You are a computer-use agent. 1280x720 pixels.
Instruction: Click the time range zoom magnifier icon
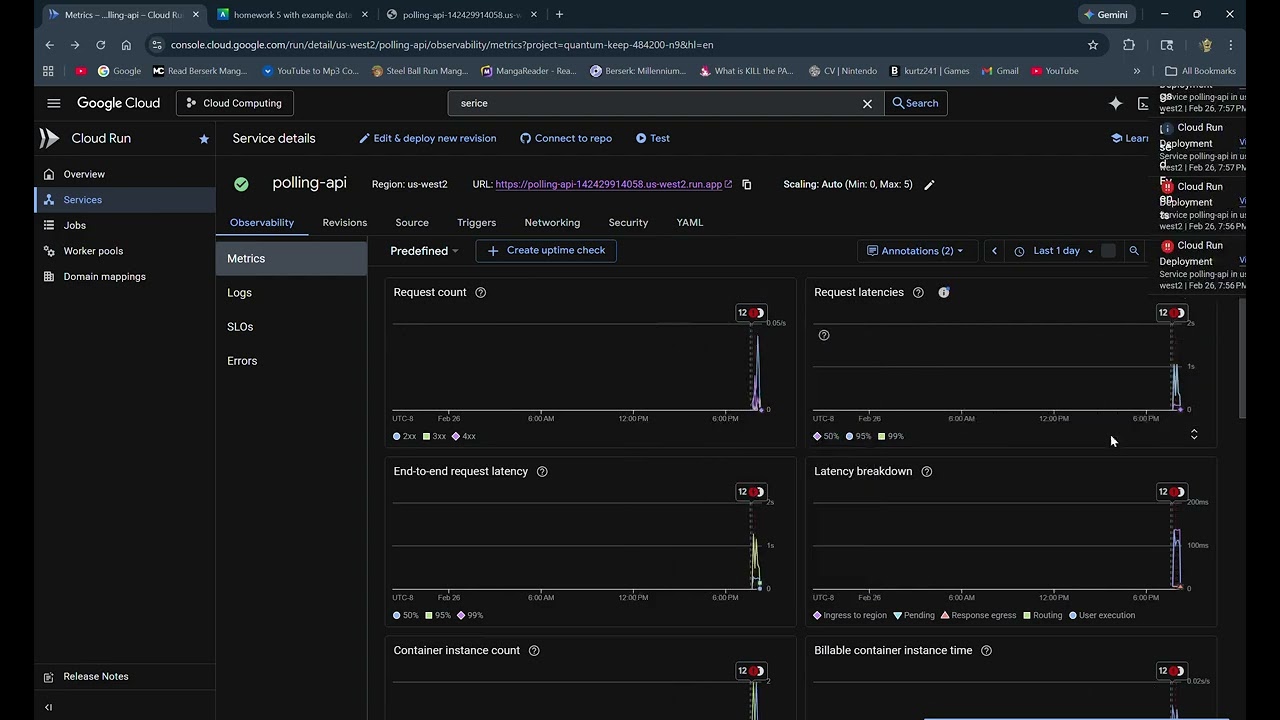(x=1134, y=251)
